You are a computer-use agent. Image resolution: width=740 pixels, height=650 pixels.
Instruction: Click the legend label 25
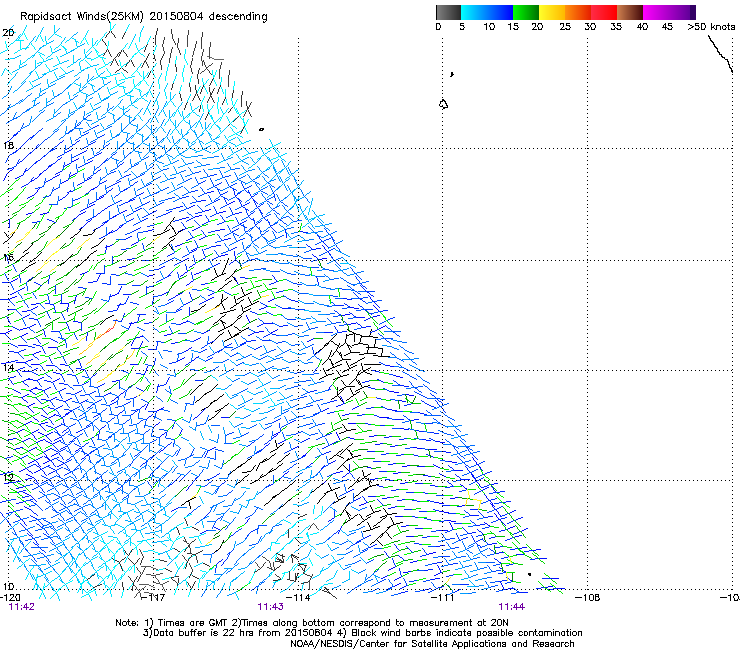click(x=565, y=27)
